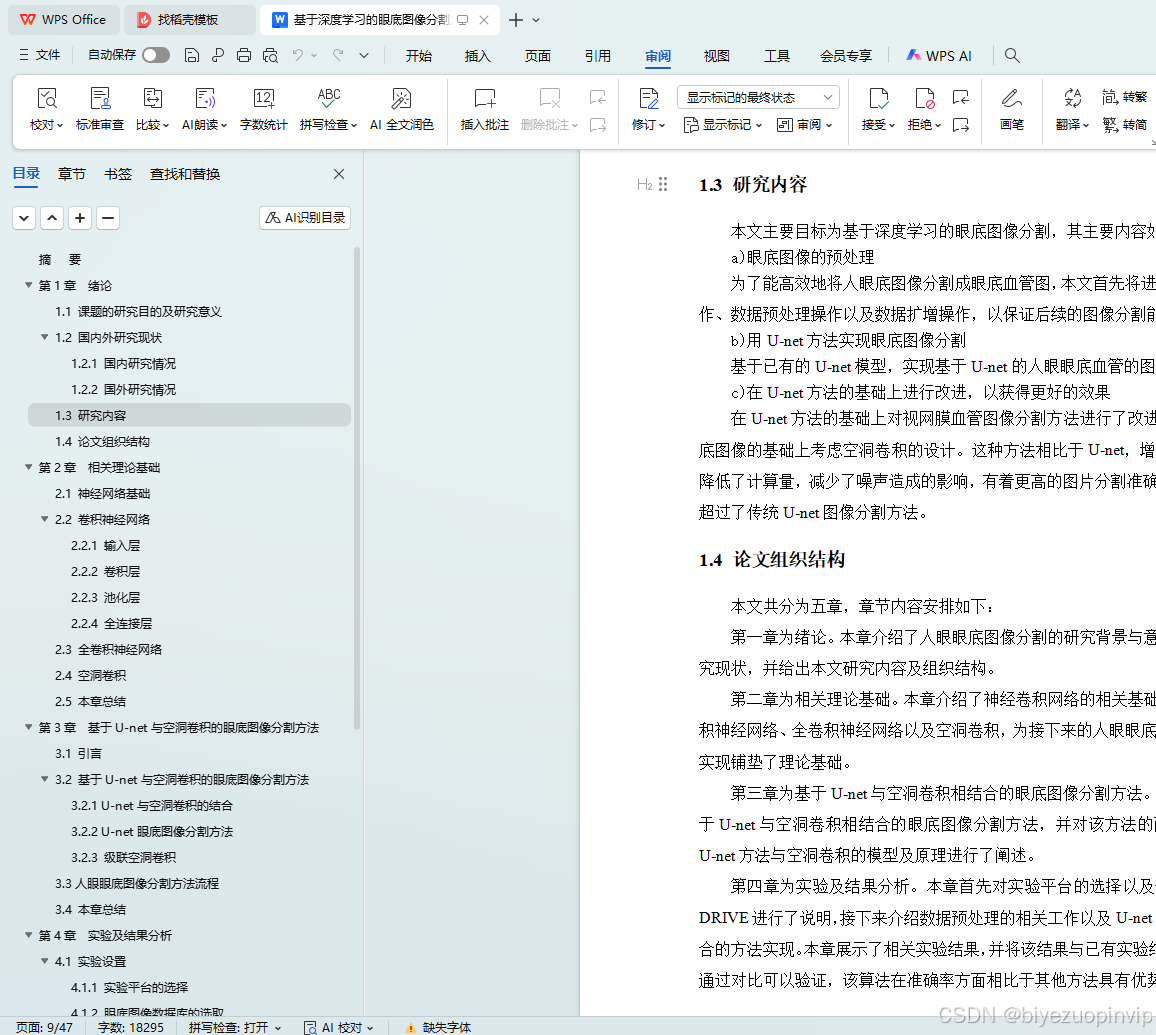Run 拼写检查 spell check
Image resolution: width=1156 pixels, height=1035 pixels.
[x=328, y=109]
